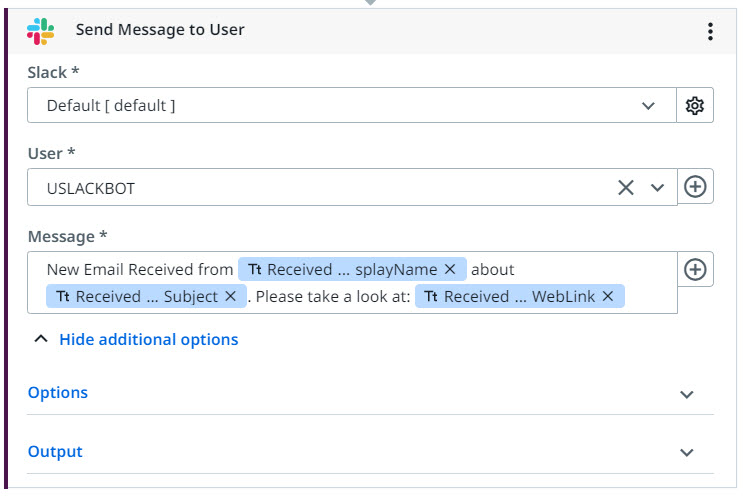Open the three-dot action menu
The height and width of the screenshot is (496, 743).
click(x=710, y=31)
